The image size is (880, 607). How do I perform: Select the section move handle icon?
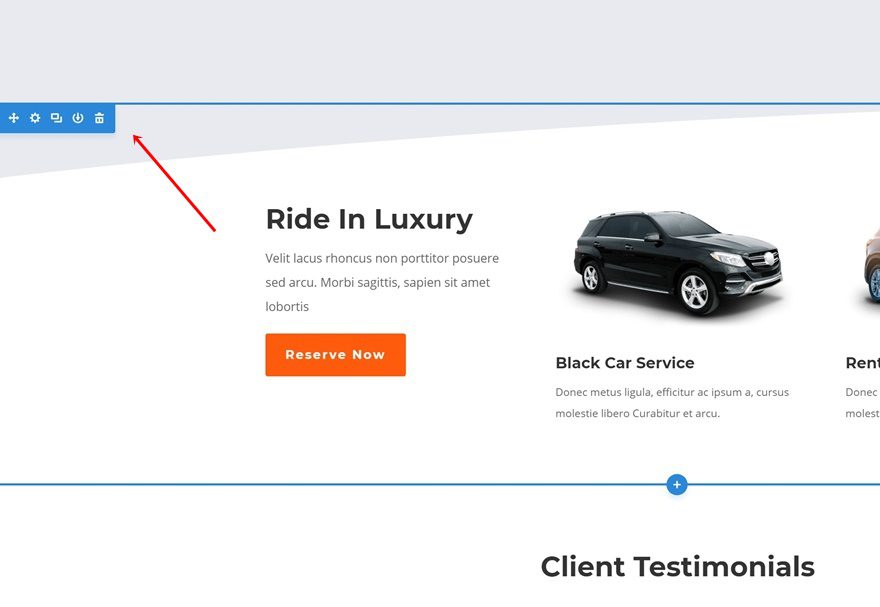[13, 118]
